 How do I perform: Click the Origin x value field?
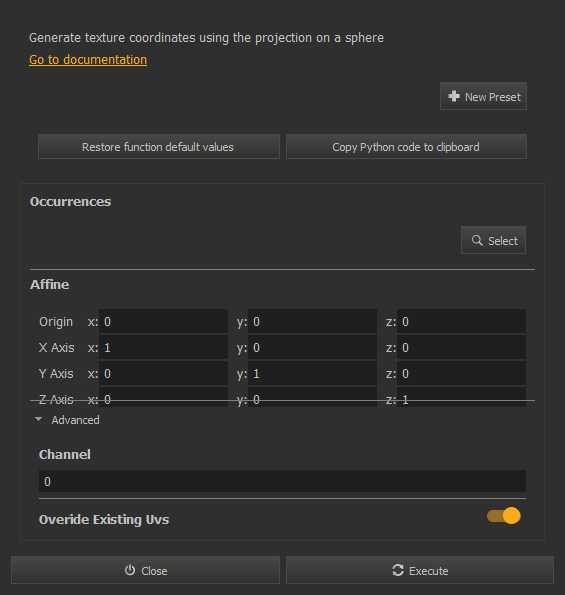[x=164, y=321]
